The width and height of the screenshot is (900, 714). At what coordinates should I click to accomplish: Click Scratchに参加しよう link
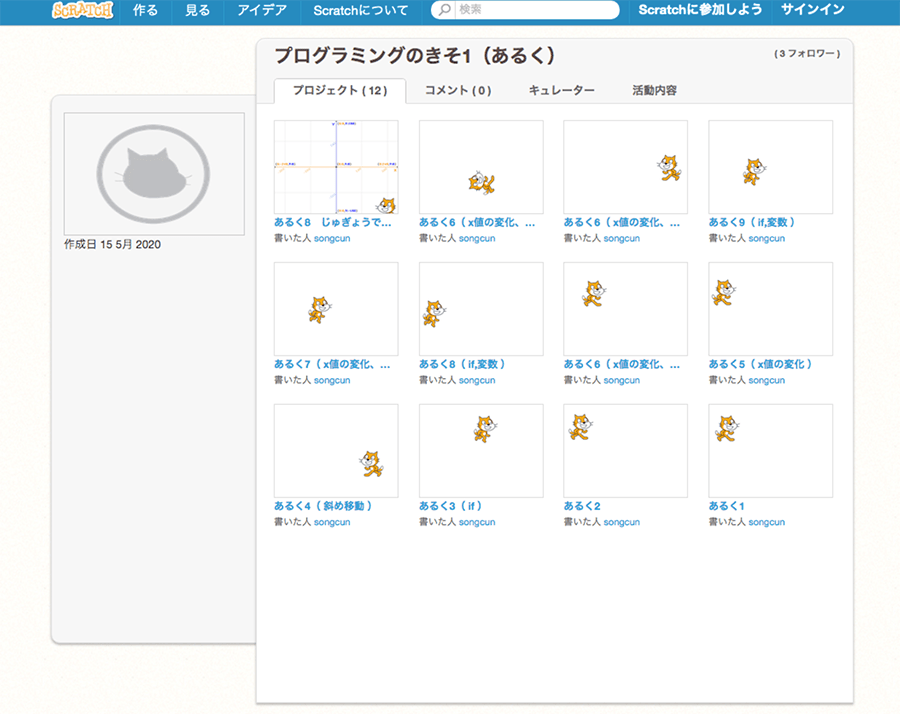(700, 10)
